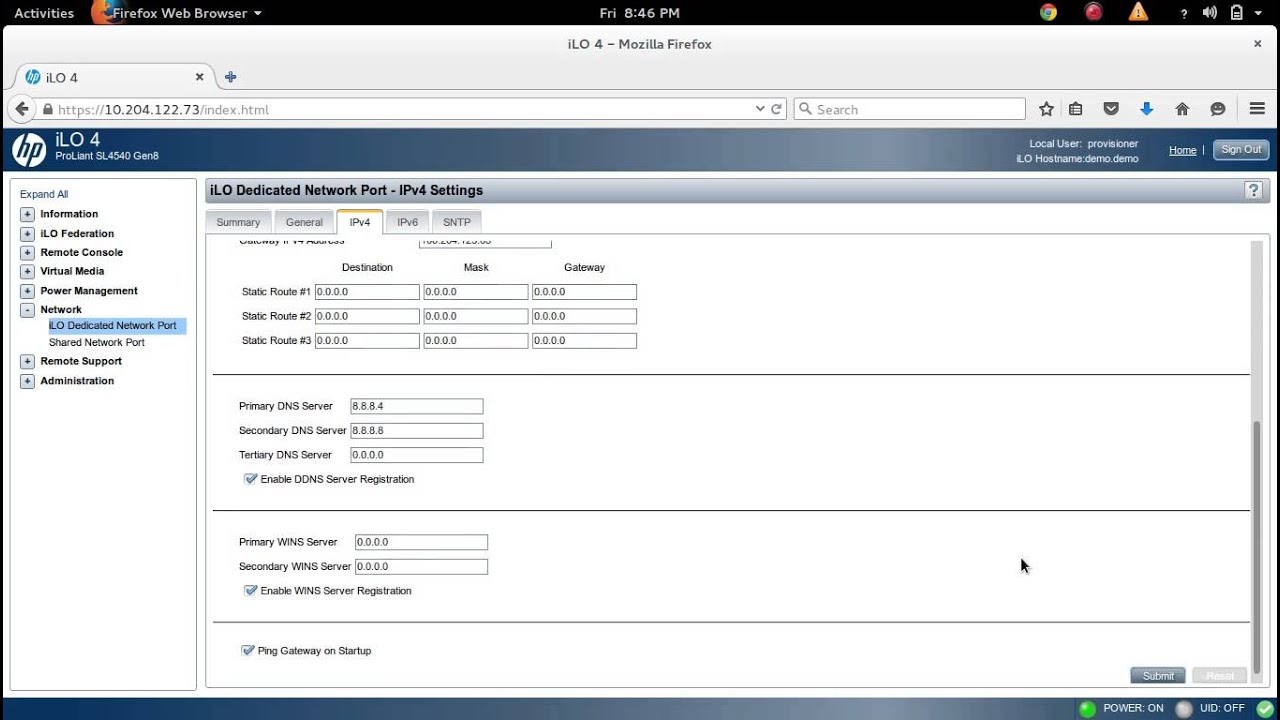Click the Secondary DNS Server field
The image size is (1280, 720).
click(417, 431)
